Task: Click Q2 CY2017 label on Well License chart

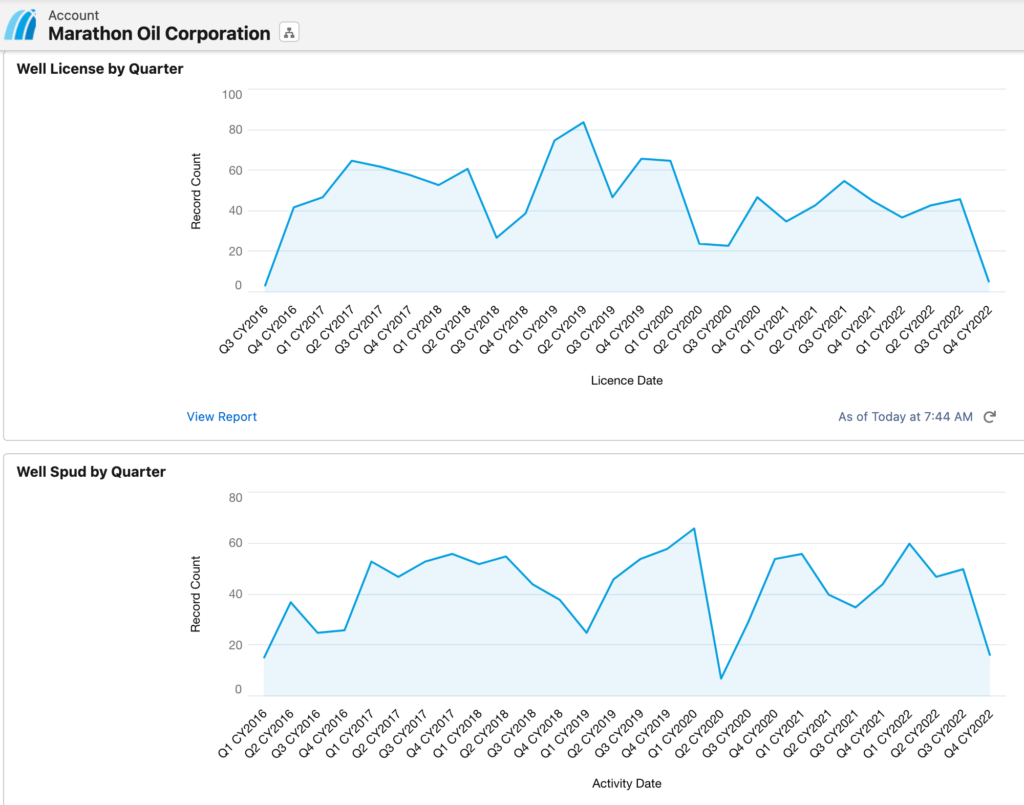Action: [x=330, y=330]
